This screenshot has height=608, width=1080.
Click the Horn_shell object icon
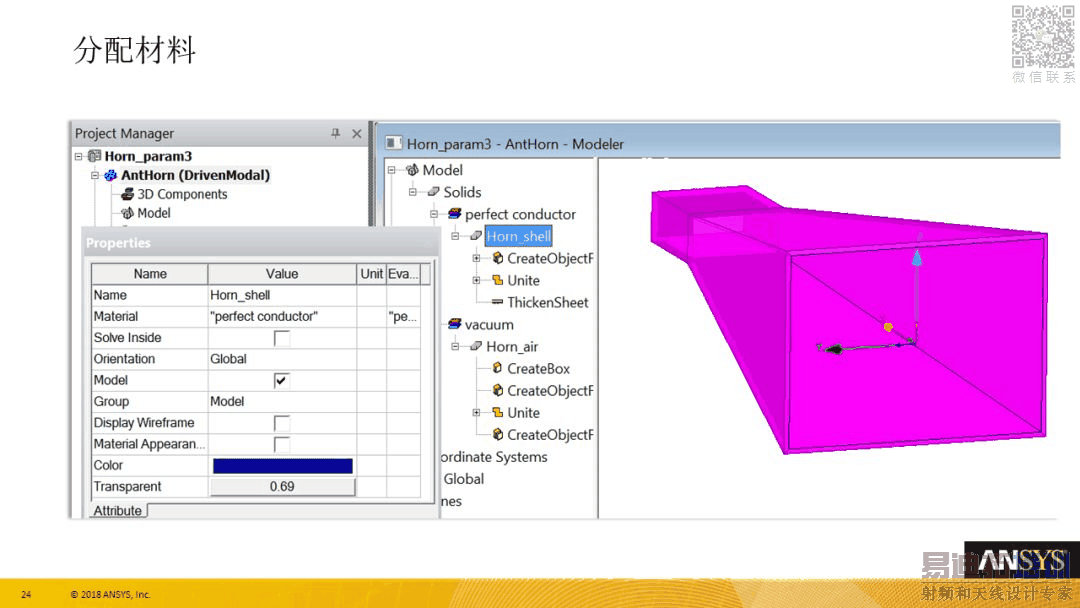(476, 236)
